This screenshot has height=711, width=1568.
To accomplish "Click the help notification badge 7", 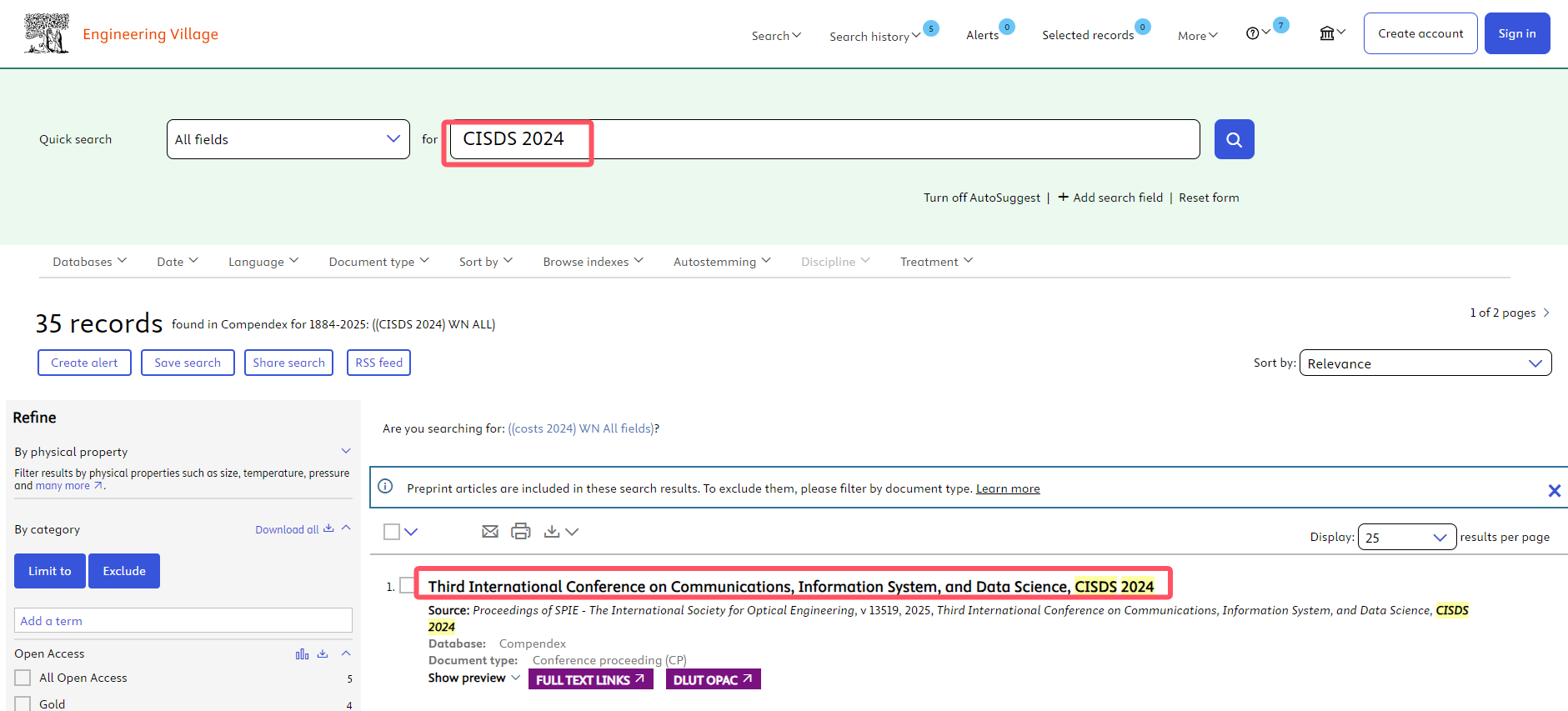I will tap(1281, 26).
